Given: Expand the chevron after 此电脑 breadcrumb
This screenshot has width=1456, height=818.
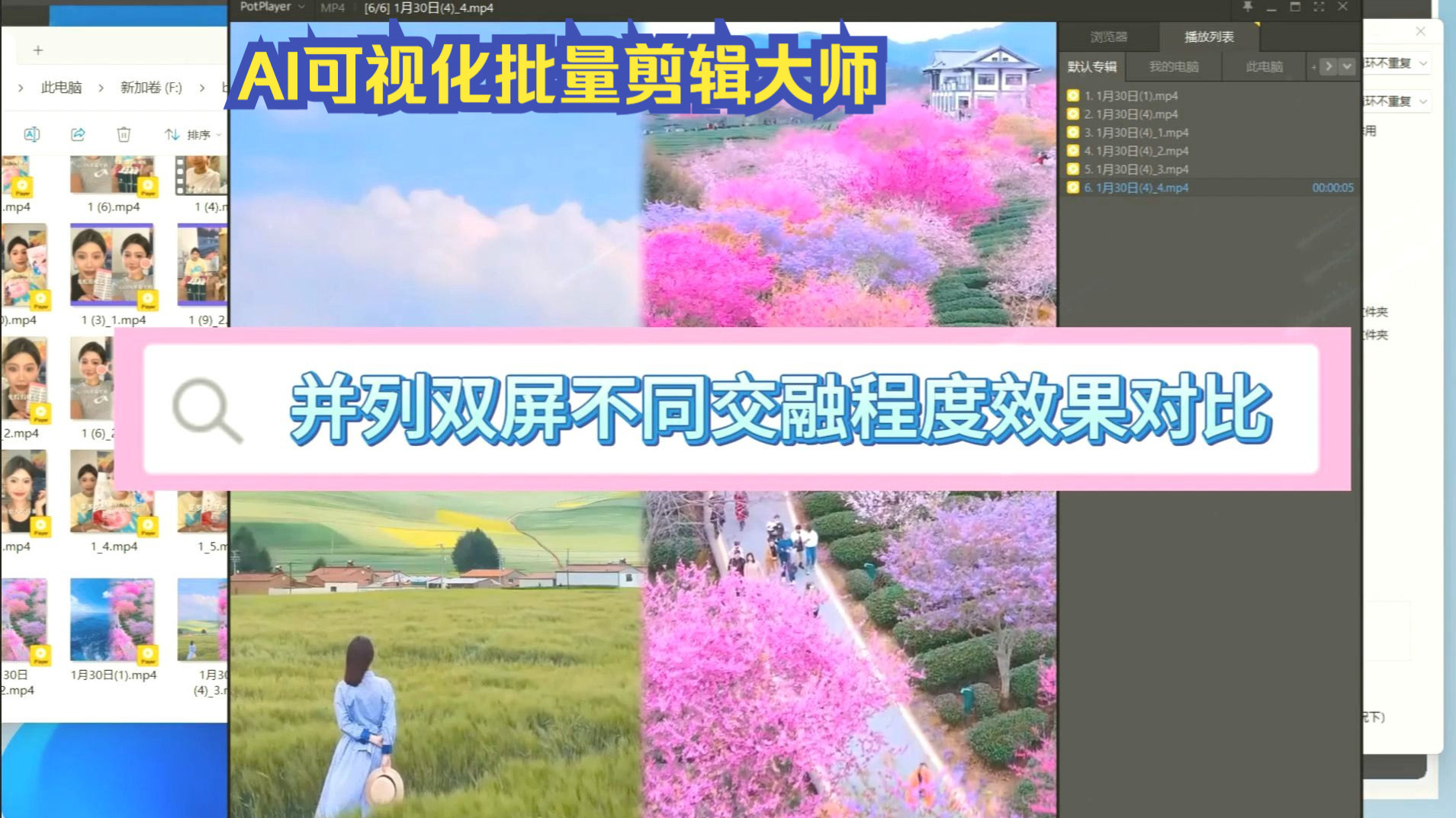Looking at the screenshot, I should click(101, 88).
